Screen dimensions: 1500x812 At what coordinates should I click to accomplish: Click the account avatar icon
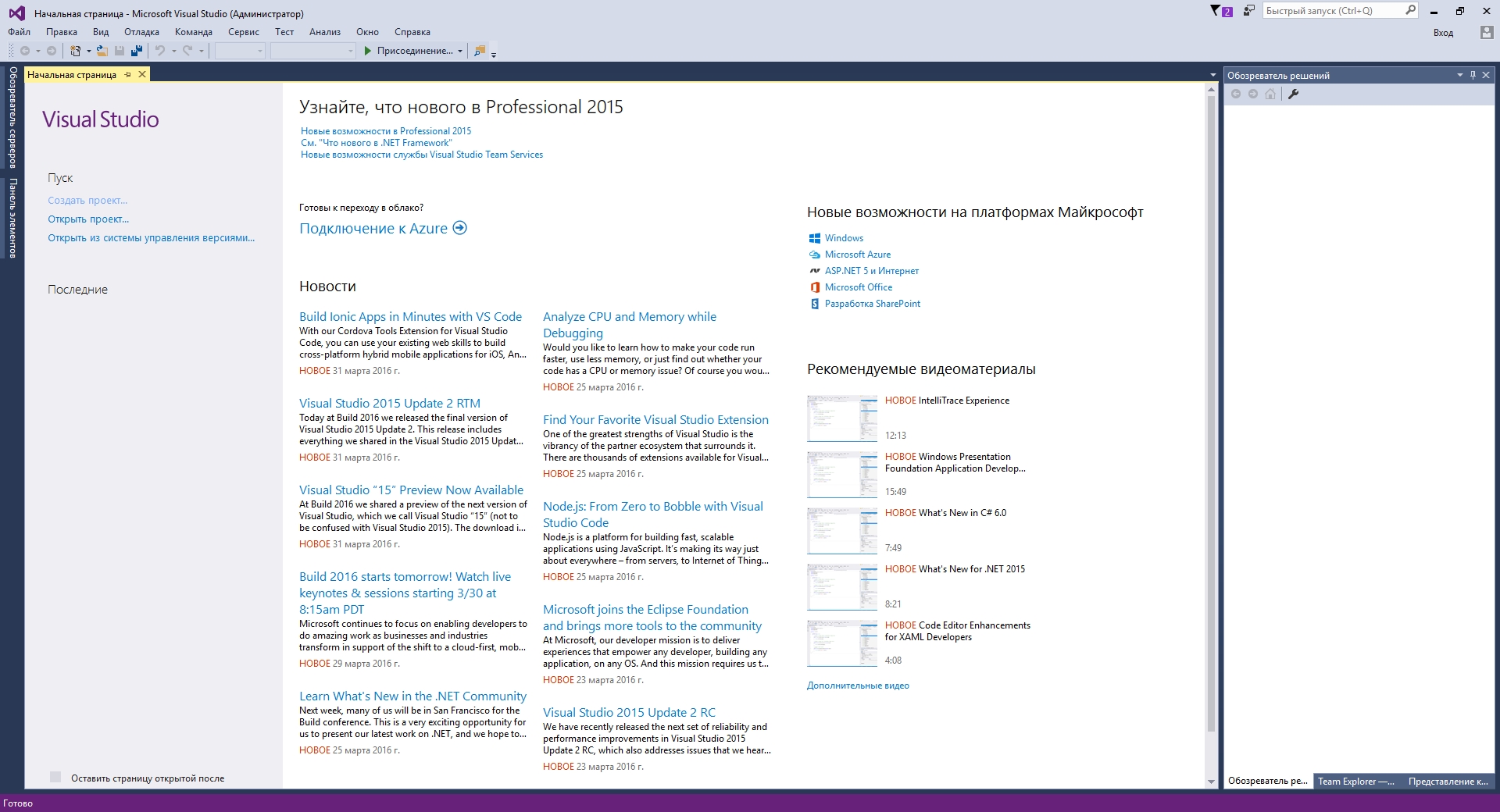[1487, 32]
